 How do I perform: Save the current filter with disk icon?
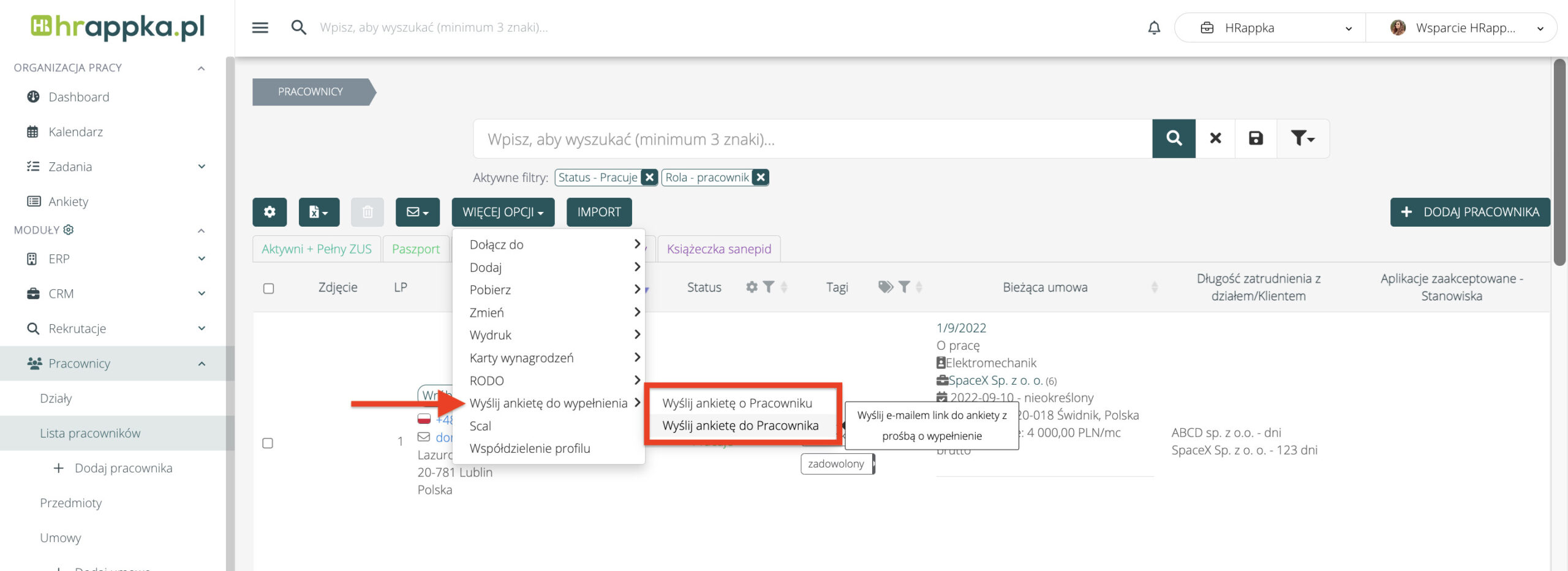[x=1256, y=138]
